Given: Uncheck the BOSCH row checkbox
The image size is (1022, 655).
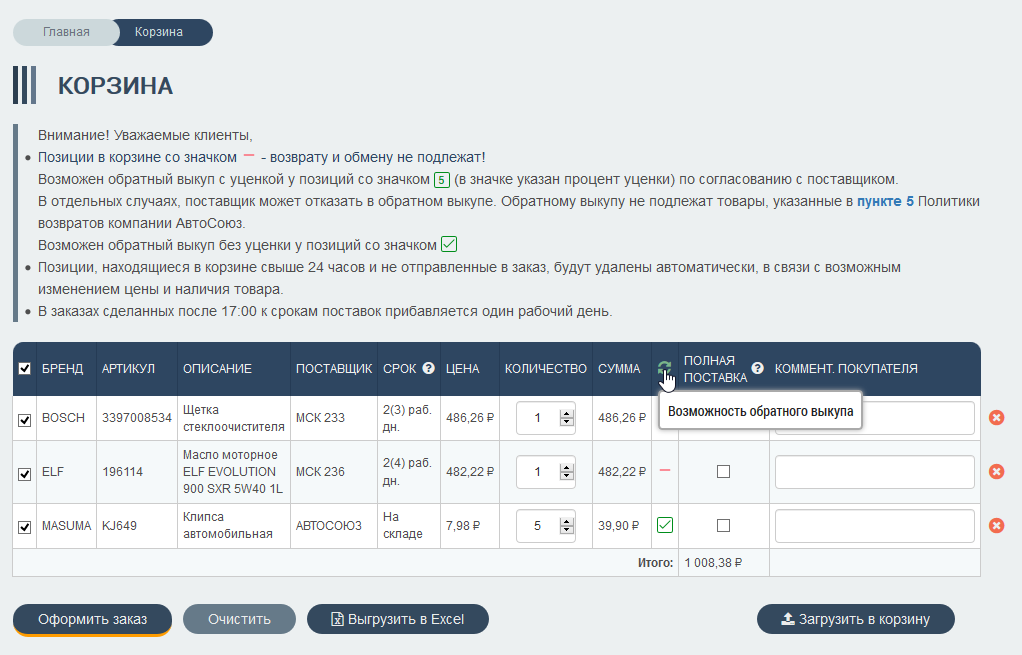Looking at the screenshot, I should pyautogui.click(x=25, y=420).
